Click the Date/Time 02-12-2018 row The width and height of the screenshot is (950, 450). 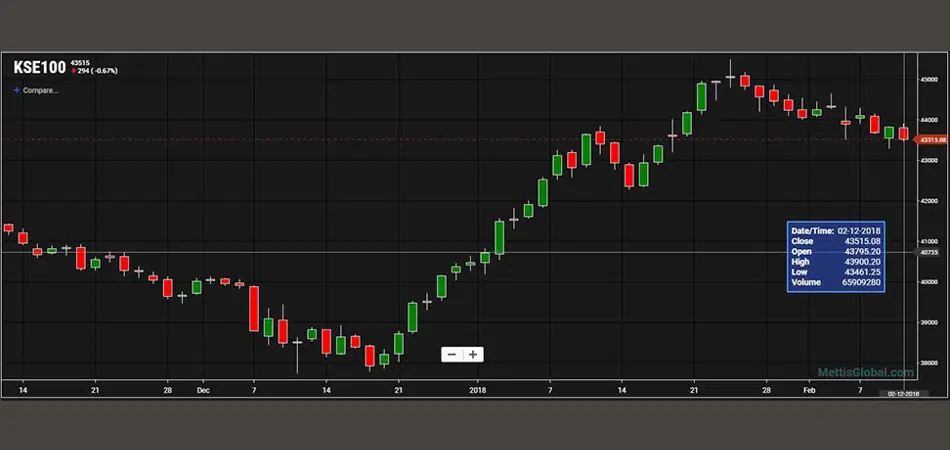[835, 231]
